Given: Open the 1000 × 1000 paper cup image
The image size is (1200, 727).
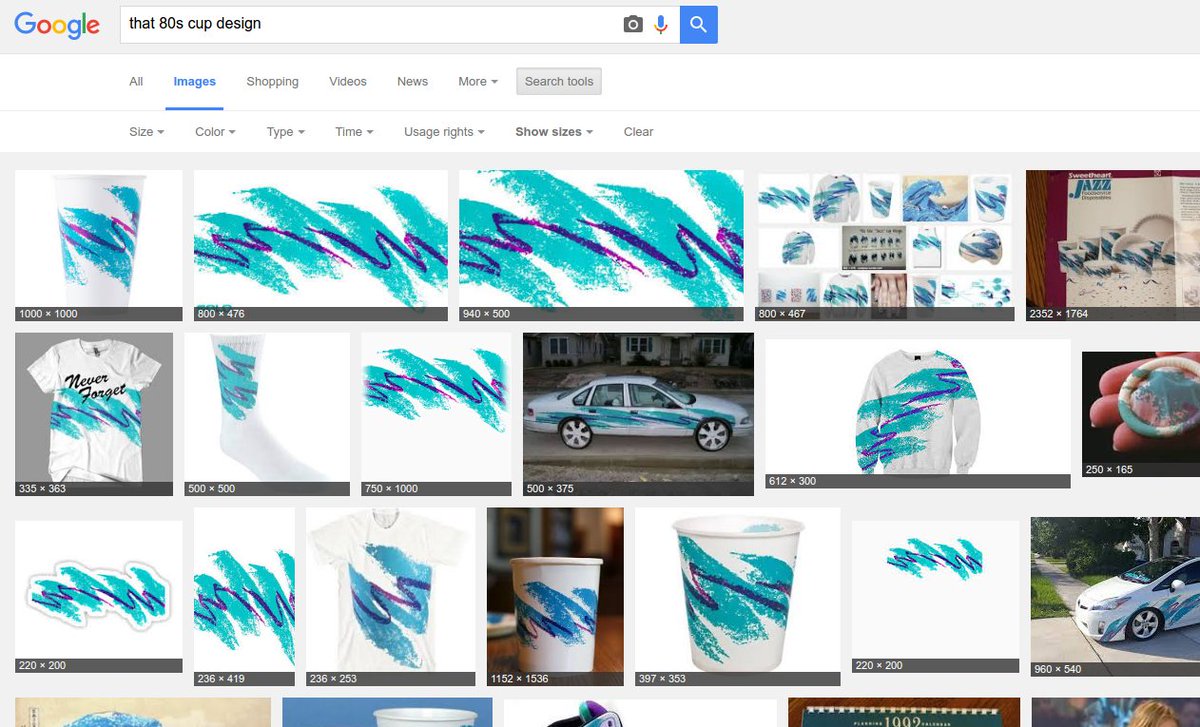Looking at the screenshot, I should point(99,245).
